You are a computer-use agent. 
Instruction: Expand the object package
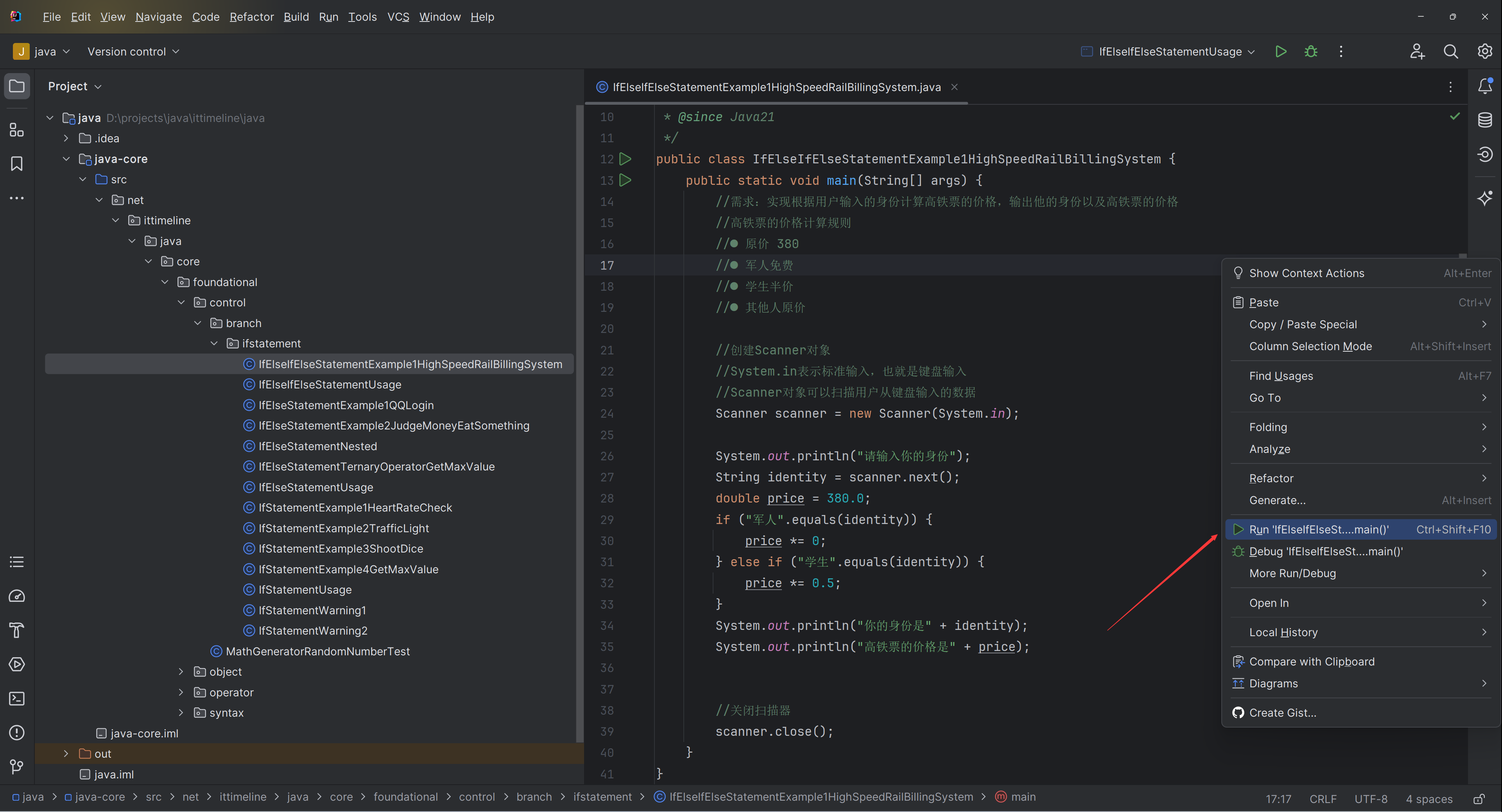pyautogui.click(x=181, y=671)
